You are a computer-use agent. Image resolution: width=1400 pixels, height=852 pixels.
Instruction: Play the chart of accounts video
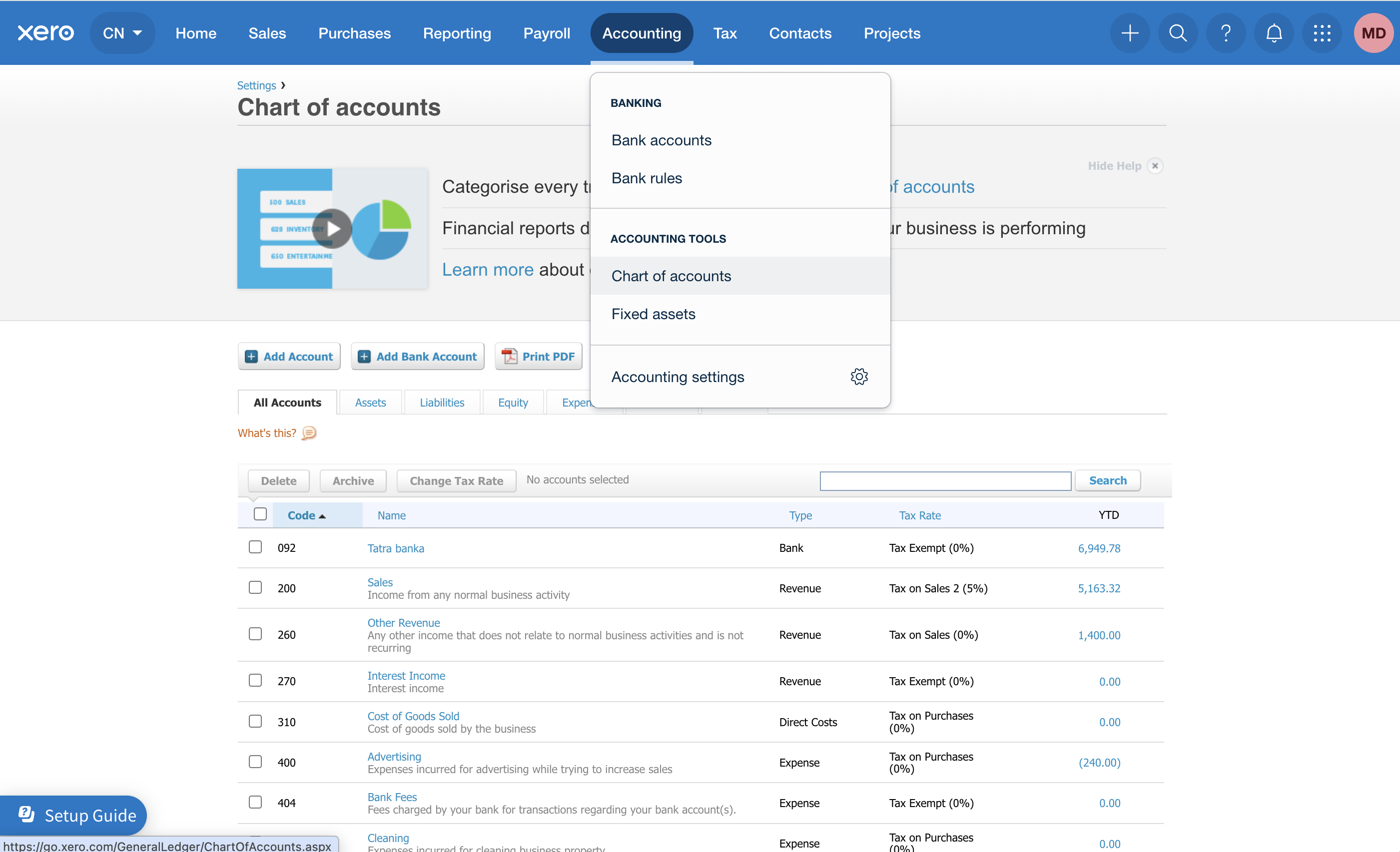pos(332,228)
